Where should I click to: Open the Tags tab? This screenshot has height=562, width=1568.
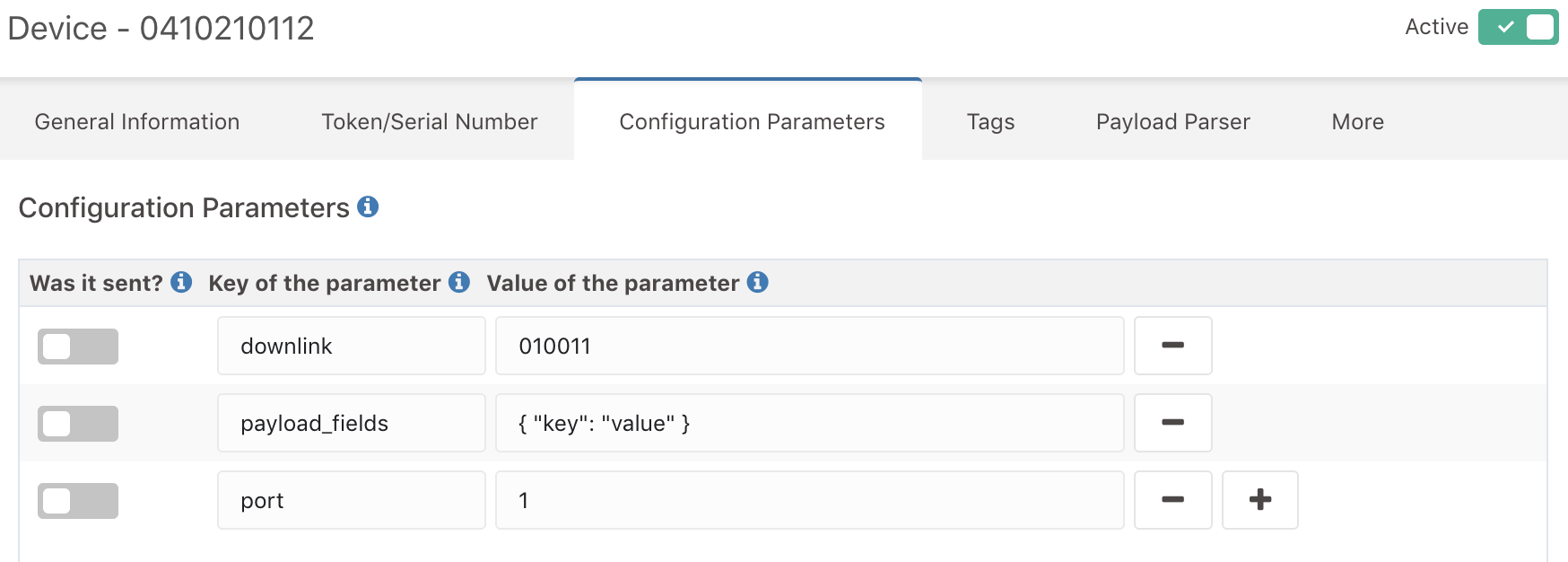pyautogui.click(x=990, y=121)
